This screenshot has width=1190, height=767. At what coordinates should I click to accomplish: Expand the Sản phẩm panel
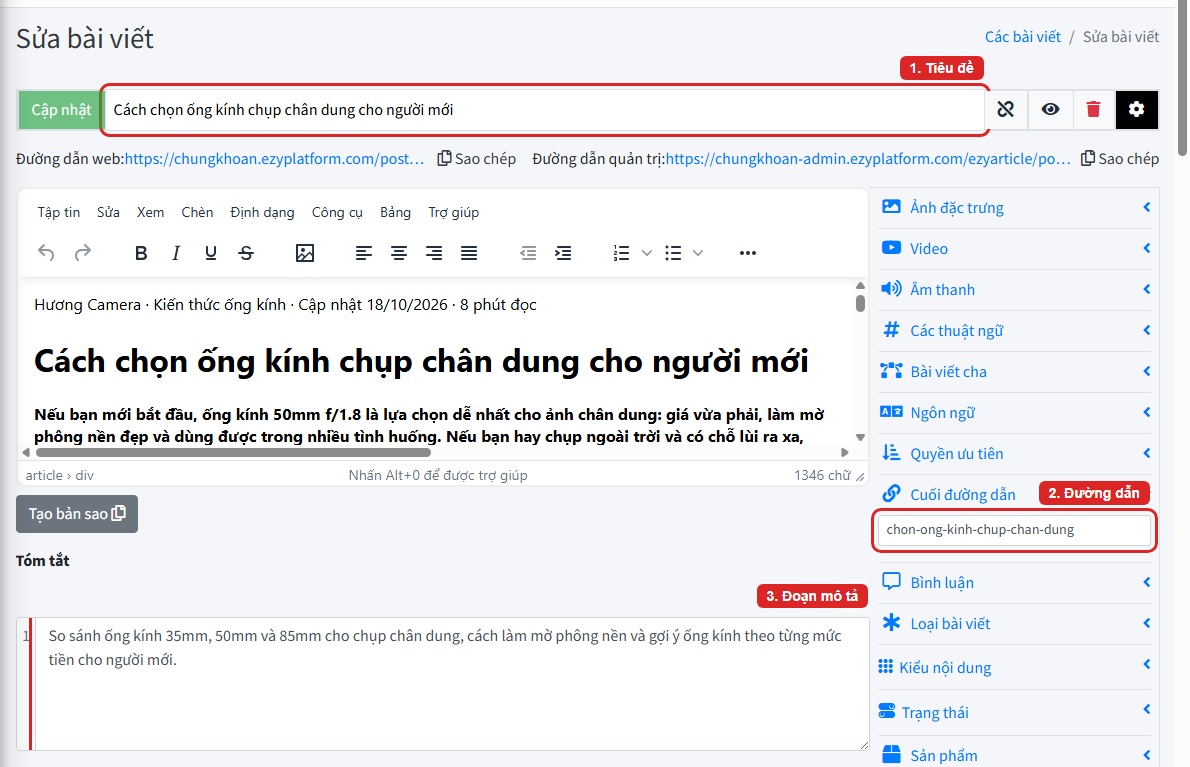pos(1015,755)
